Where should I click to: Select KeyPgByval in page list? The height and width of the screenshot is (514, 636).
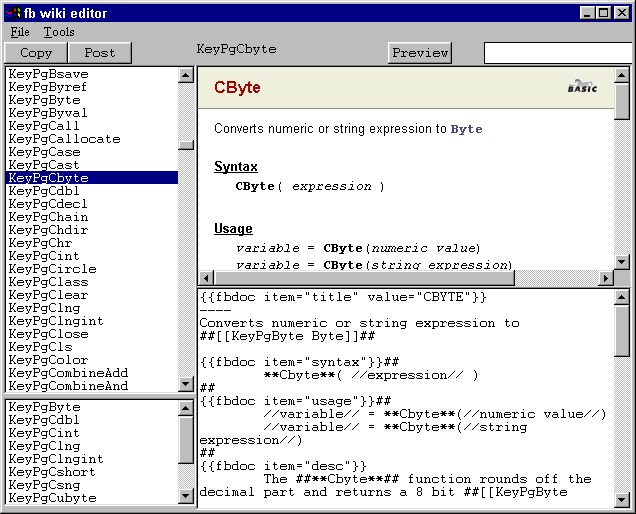[92, 113]
